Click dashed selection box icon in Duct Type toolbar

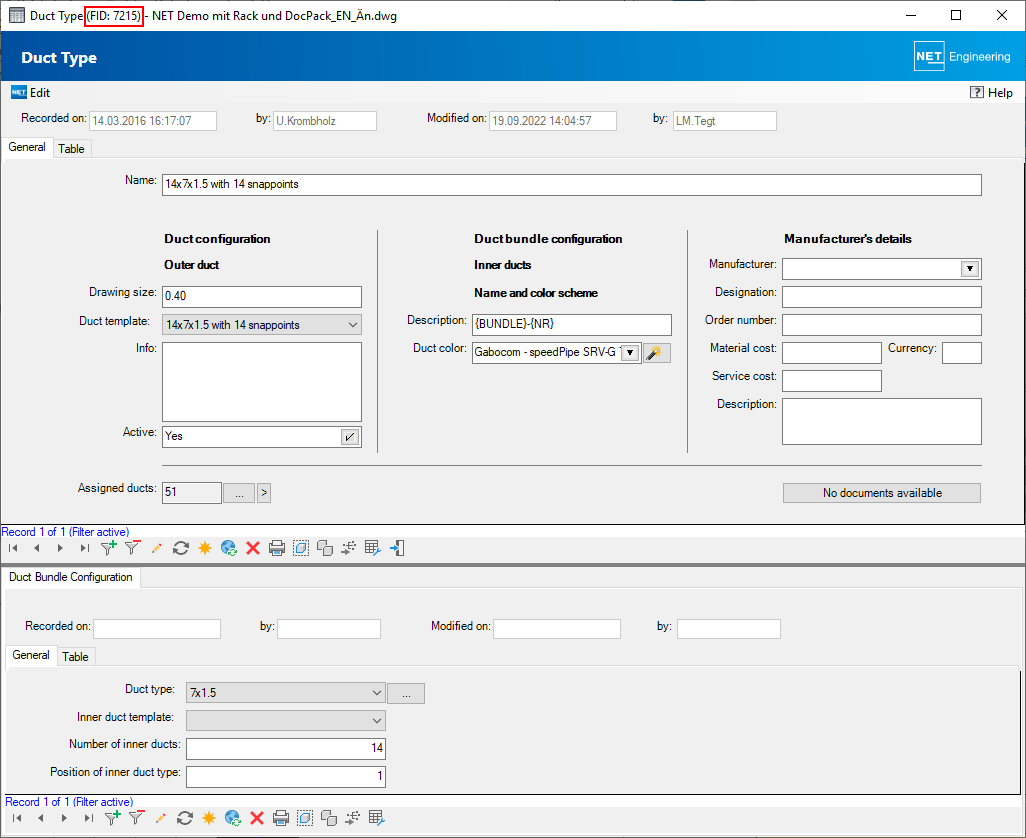(x=301, y=548)
